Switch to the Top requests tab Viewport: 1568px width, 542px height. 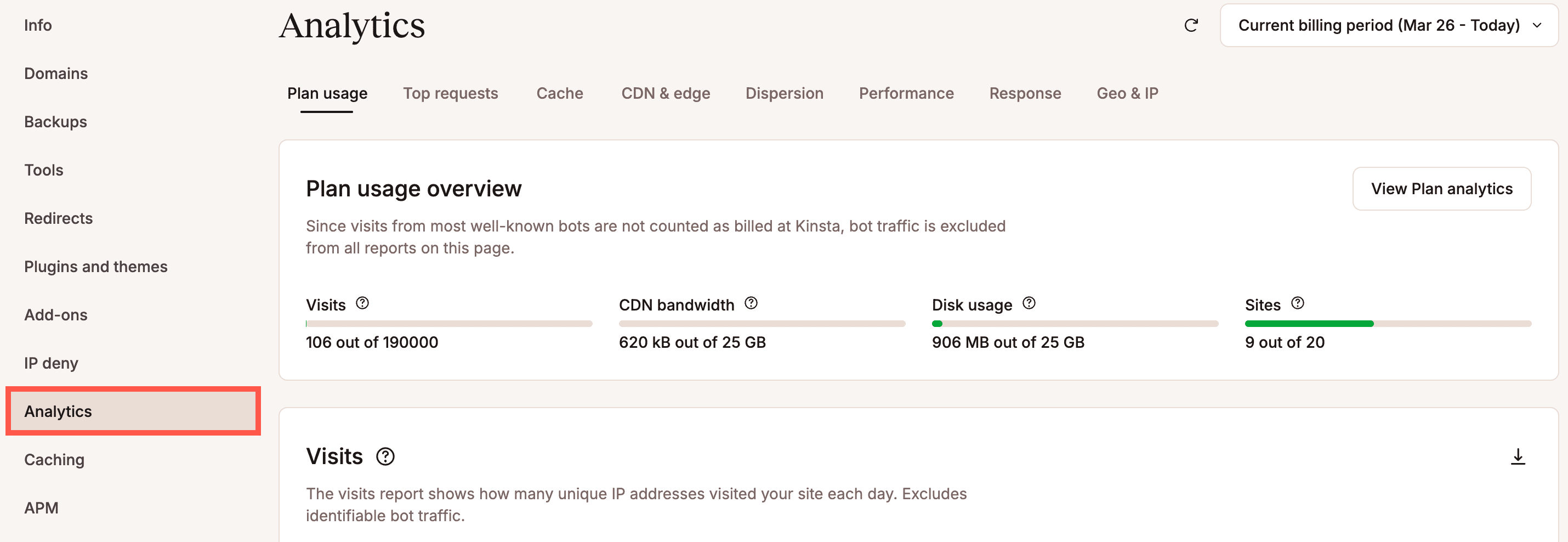click(x=451, y=93)
